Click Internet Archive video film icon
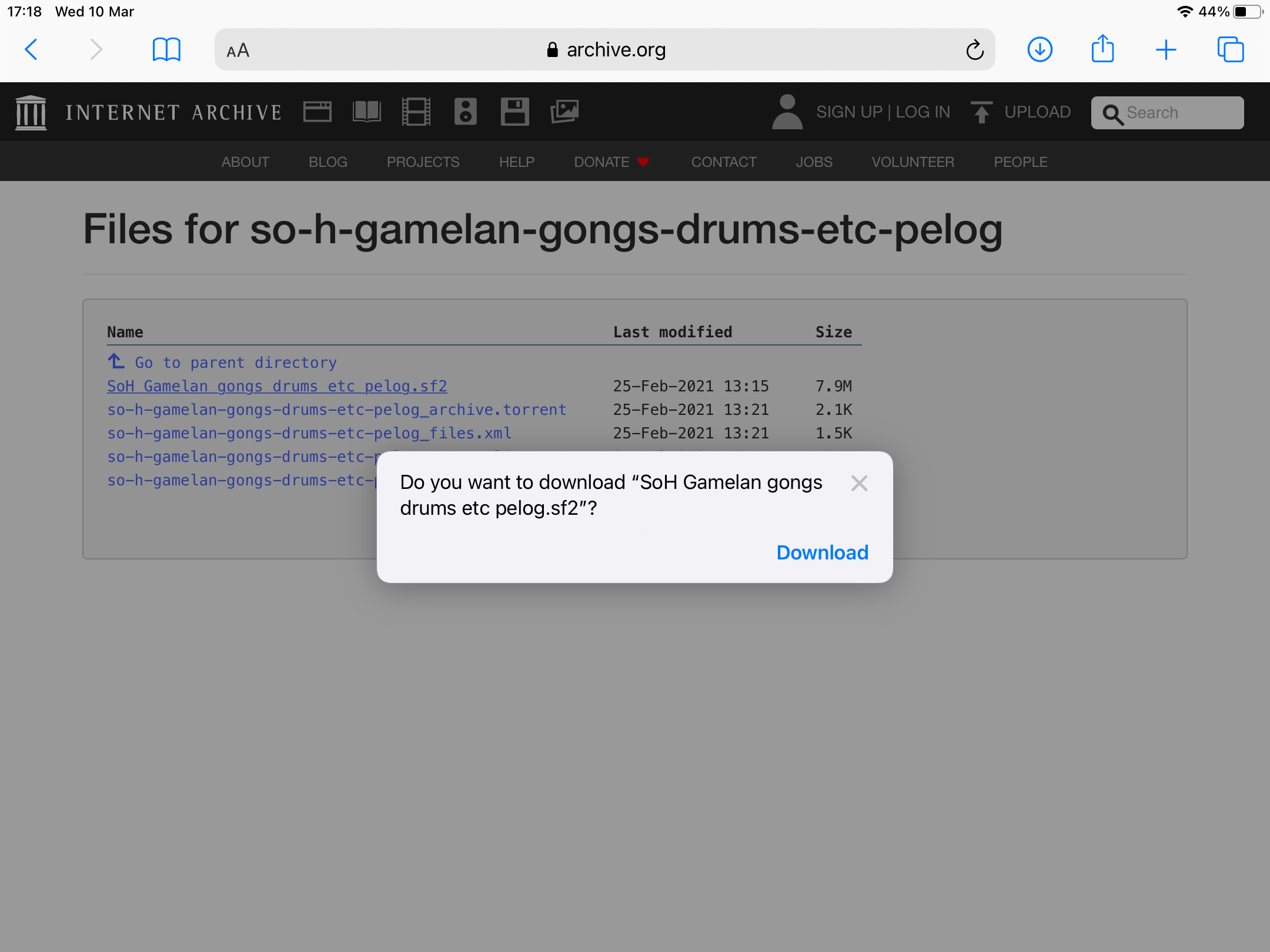Screen dimensions: 1270x952 point(416,112)
